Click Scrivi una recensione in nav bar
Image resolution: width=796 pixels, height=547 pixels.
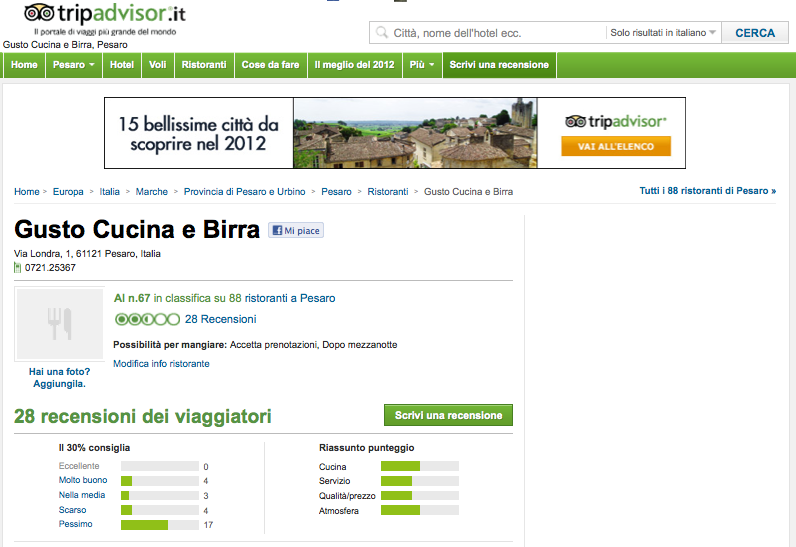[x=500, y=65]
